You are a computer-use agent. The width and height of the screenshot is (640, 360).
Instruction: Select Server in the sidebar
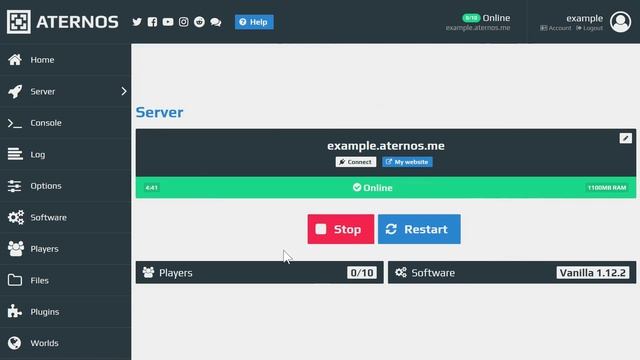(x=65, y=91)
